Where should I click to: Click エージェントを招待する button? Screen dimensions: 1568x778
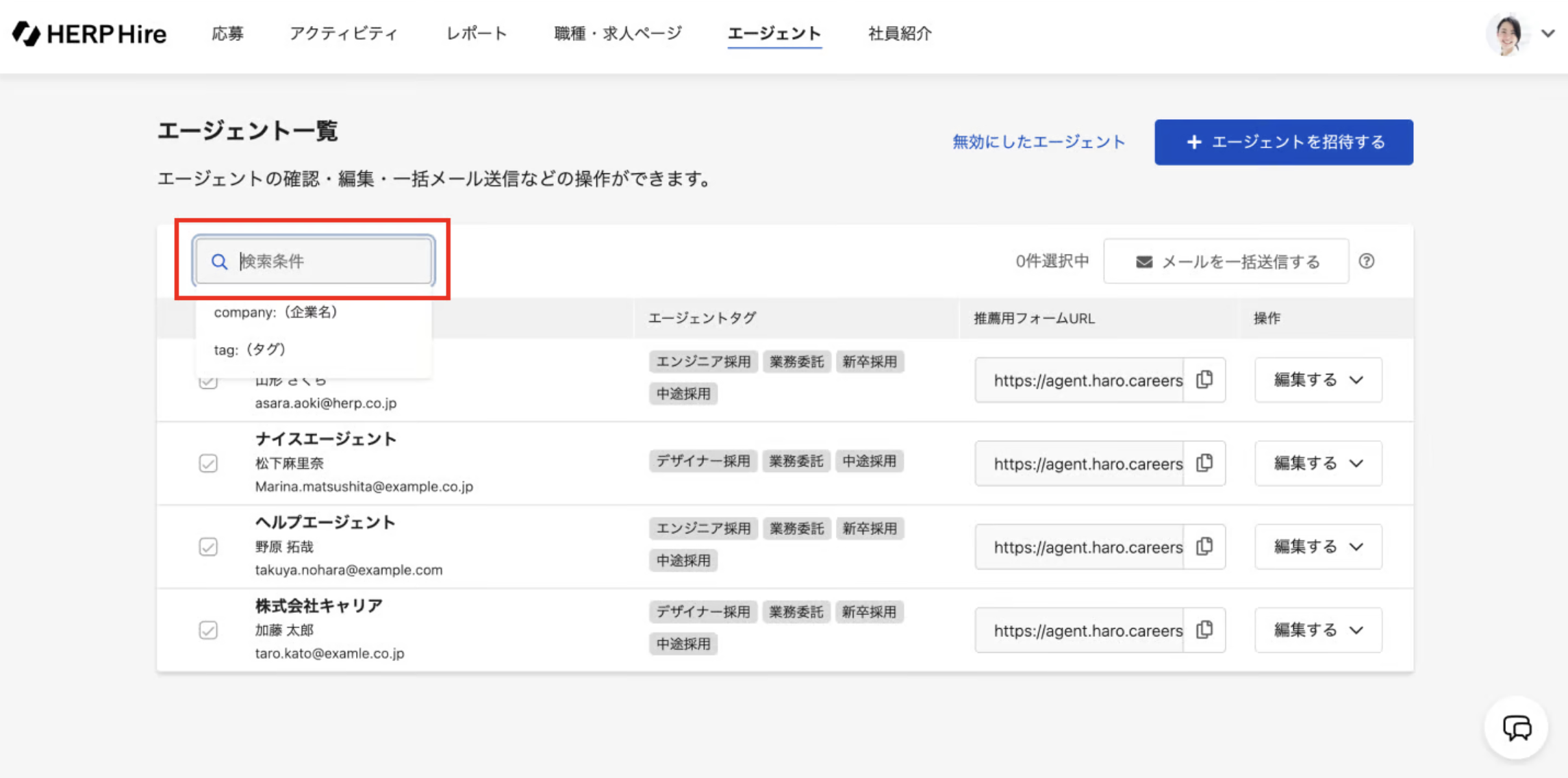point(1283,142)
